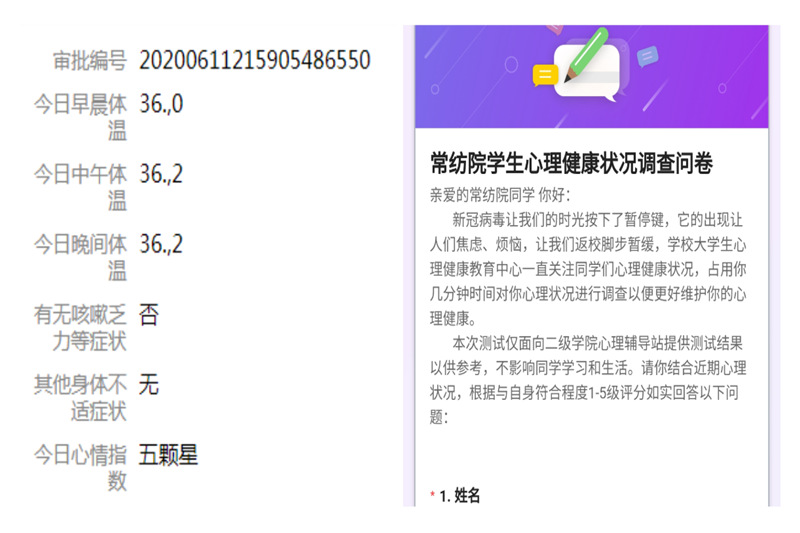The image size is (800, 533).
Task: Select the other discomfort answer 无
Action: point(149,384)
